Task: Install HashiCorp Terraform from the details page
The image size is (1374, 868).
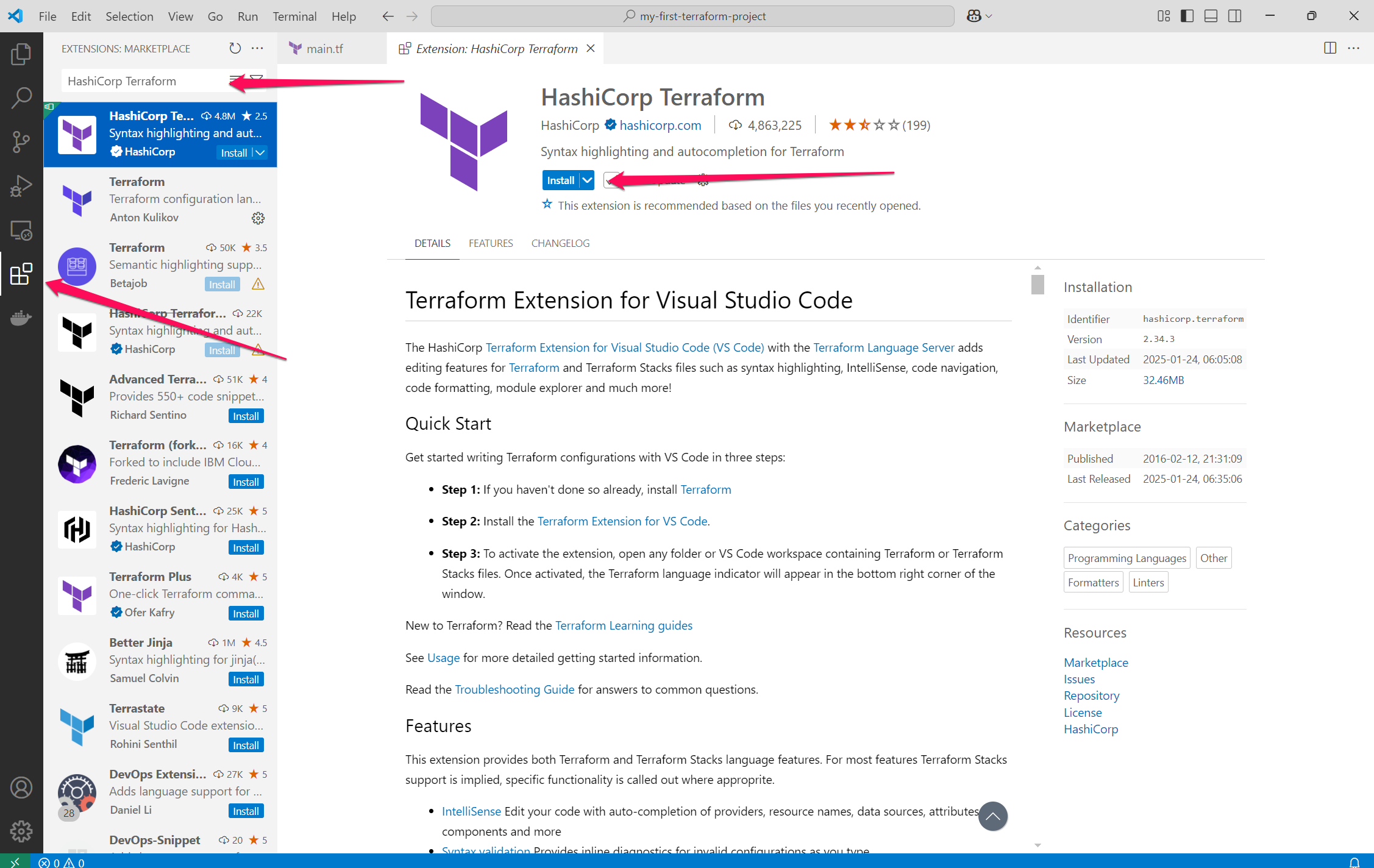Action: click(x=560, y=180)
